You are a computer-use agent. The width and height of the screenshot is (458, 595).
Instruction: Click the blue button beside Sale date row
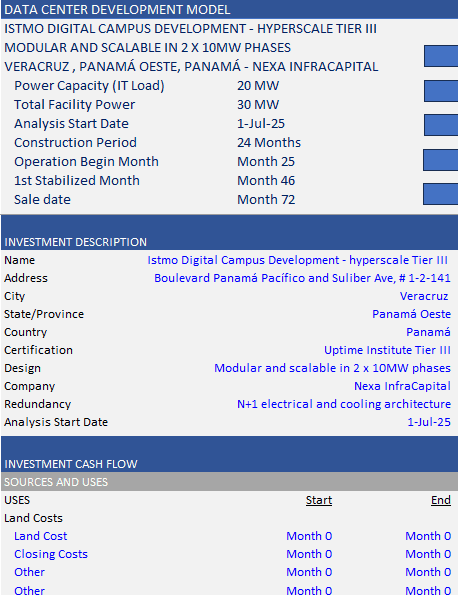pos(441,194)
